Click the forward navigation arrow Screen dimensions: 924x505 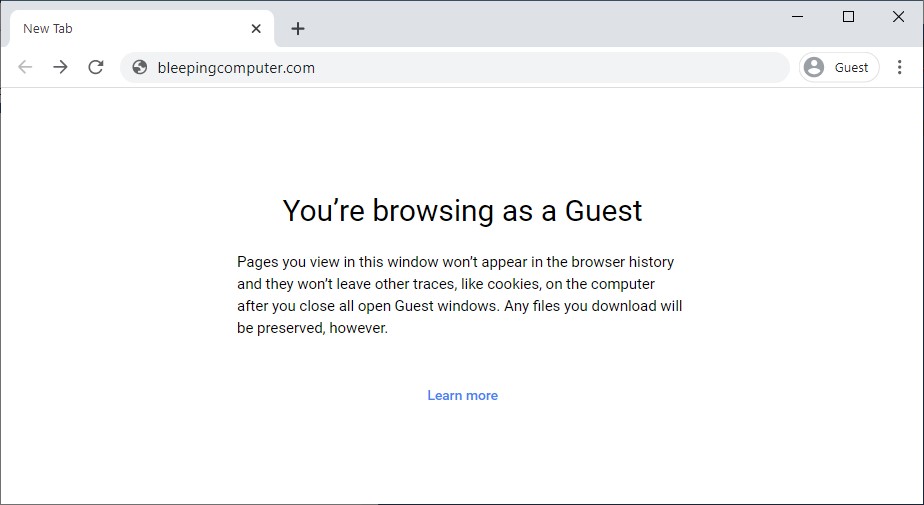click(x=60, y=67)
